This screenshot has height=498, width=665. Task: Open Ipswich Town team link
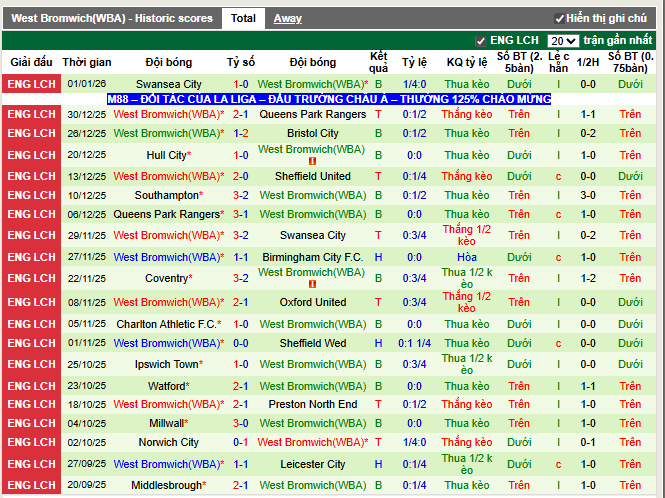(166, 364)
